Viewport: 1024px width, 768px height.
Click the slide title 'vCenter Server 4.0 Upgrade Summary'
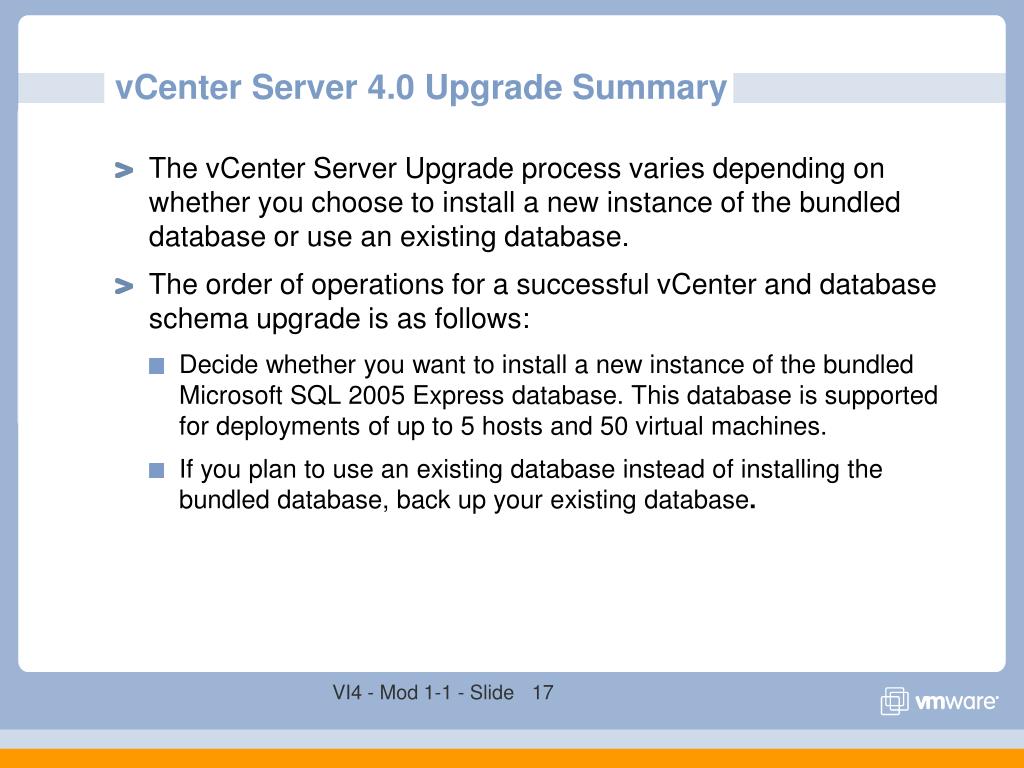pyautogui.click(x=421, y=88)
